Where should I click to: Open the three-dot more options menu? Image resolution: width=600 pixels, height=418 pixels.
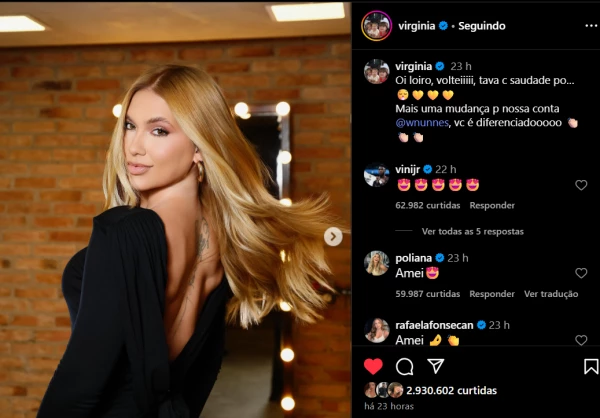click(x=591, y=26)
